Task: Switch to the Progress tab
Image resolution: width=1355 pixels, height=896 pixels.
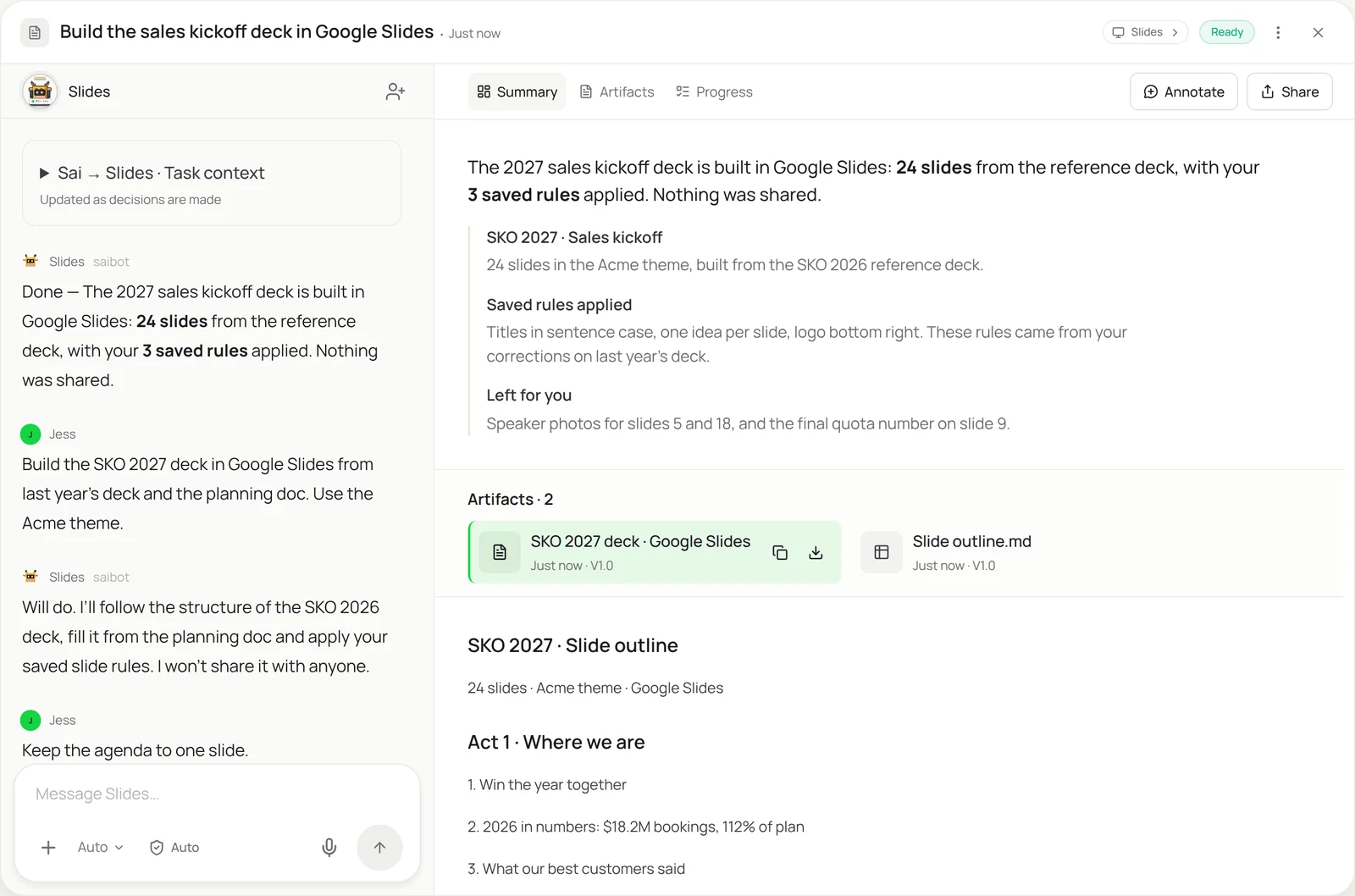Action: coord(714,91)
